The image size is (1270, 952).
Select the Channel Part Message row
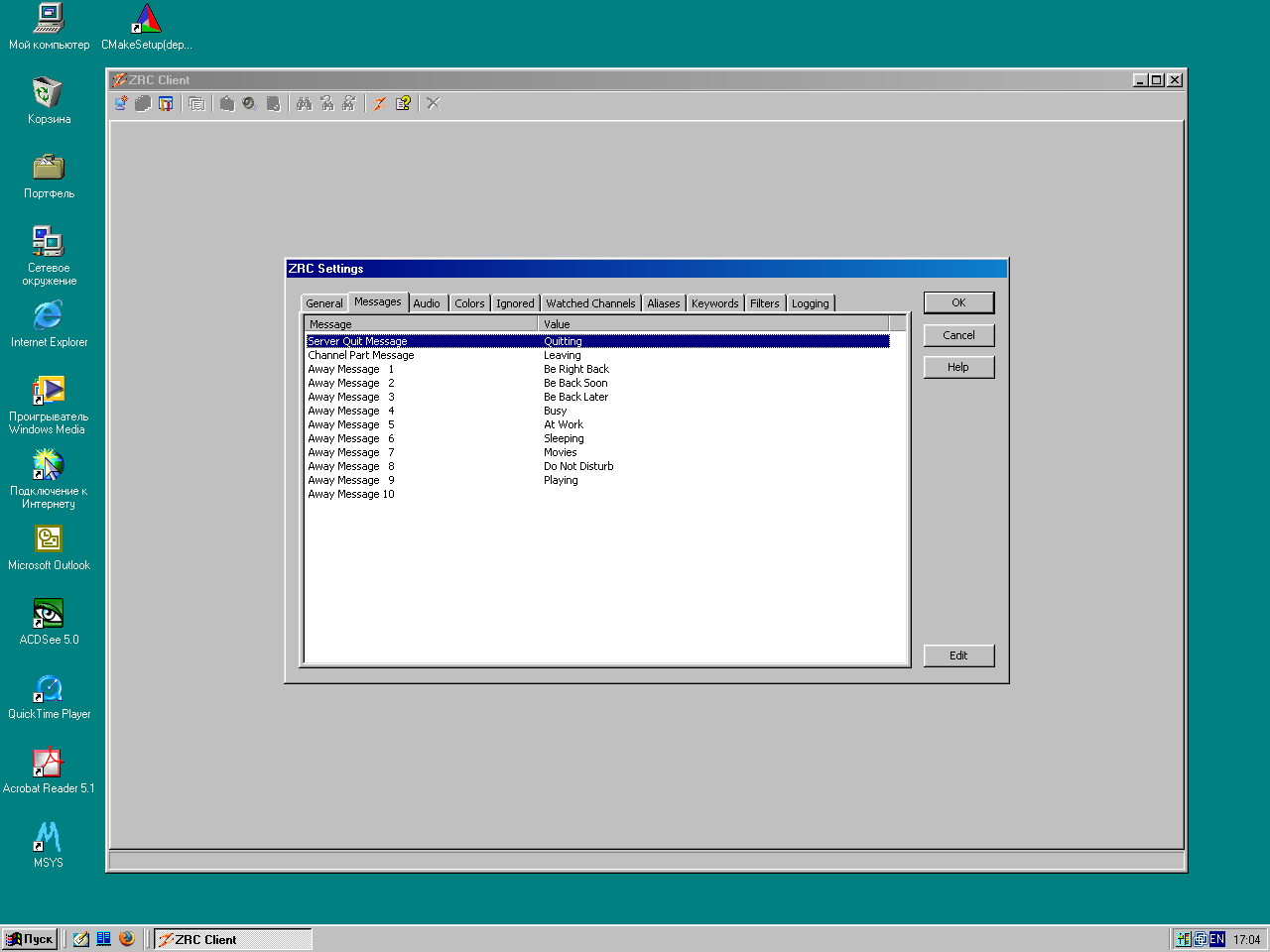[361, 355]
